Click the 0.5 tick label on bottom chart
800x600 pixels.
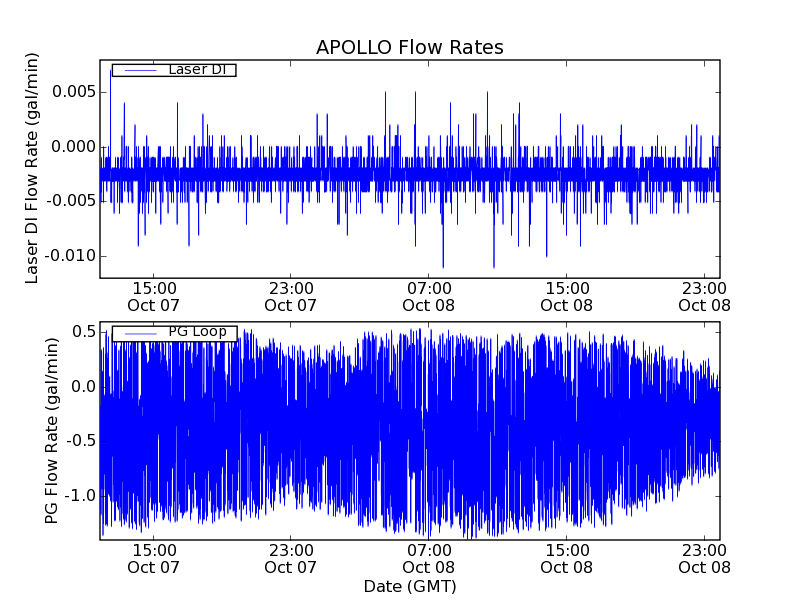pos(84,332)
